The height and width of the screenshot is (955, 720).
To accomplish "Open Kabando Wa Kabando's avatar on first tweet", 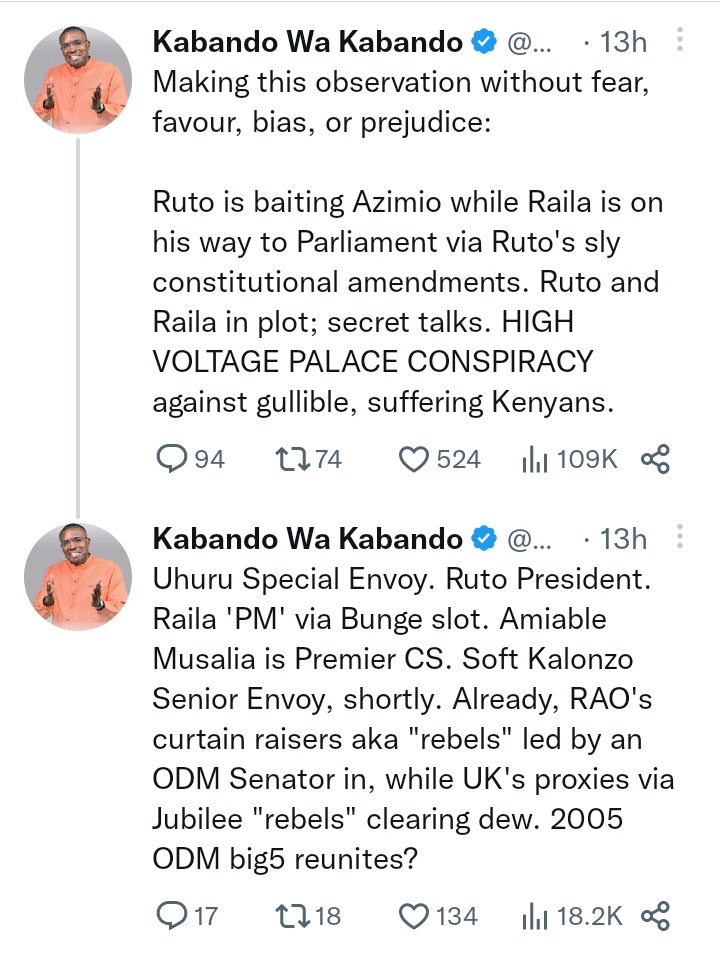I will 78,80.
